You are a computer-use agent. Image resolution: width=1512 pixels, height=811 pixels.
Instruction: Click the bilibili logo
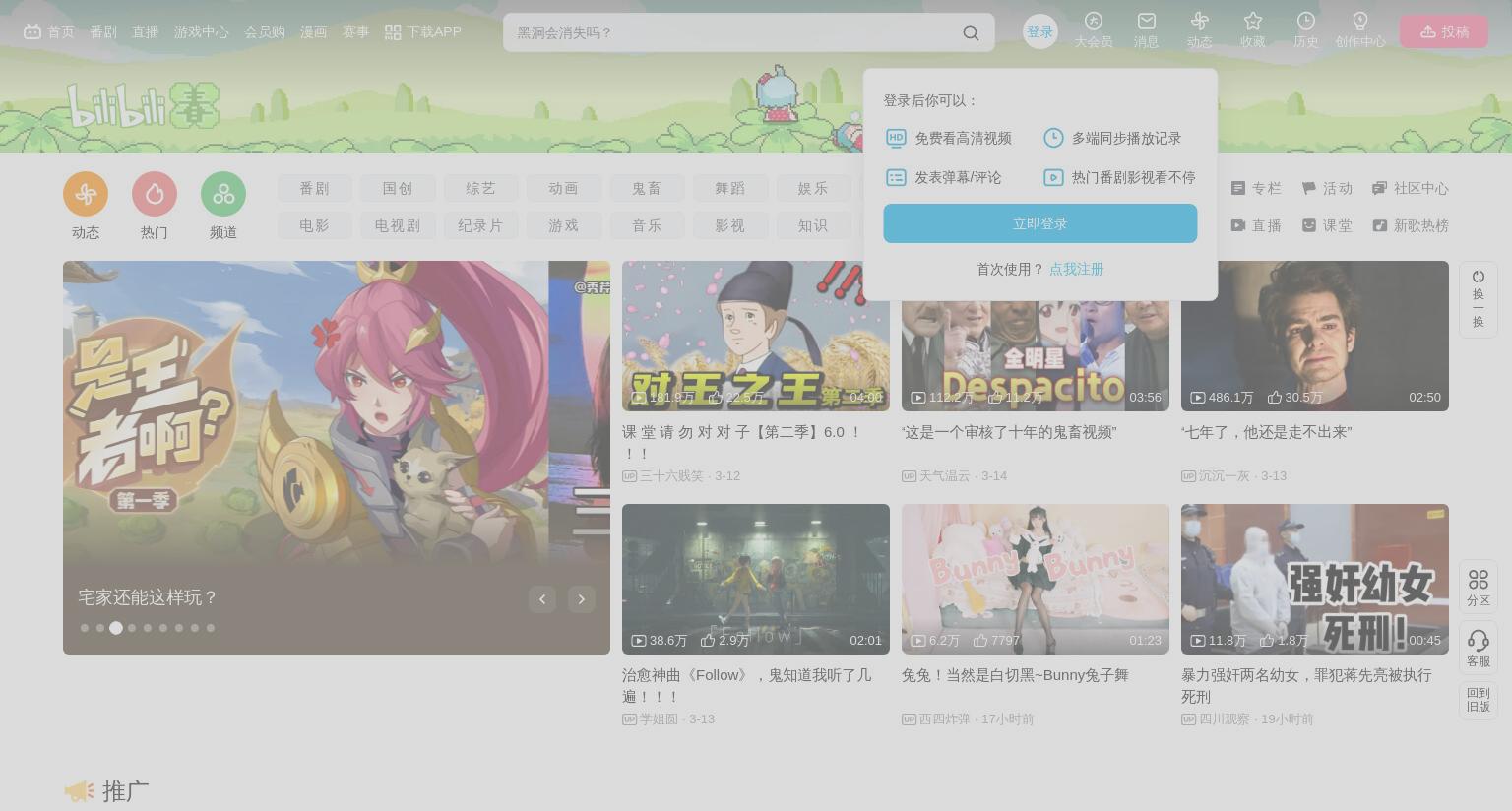pos(143,105)
